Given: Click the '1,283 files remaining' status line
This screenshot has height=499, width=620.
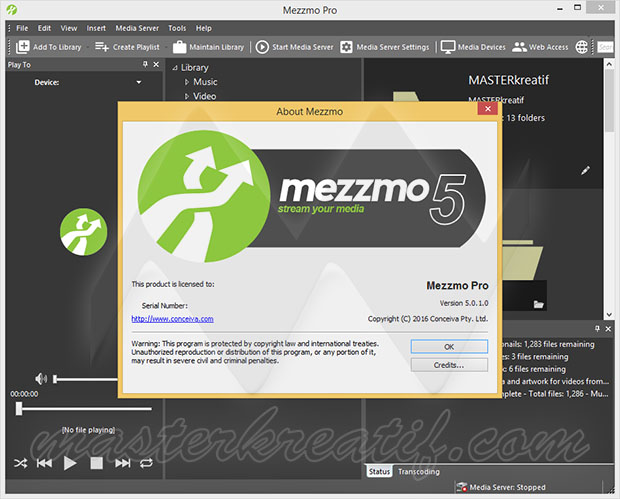Looking at the screenshot, I should tap(549, 344).
